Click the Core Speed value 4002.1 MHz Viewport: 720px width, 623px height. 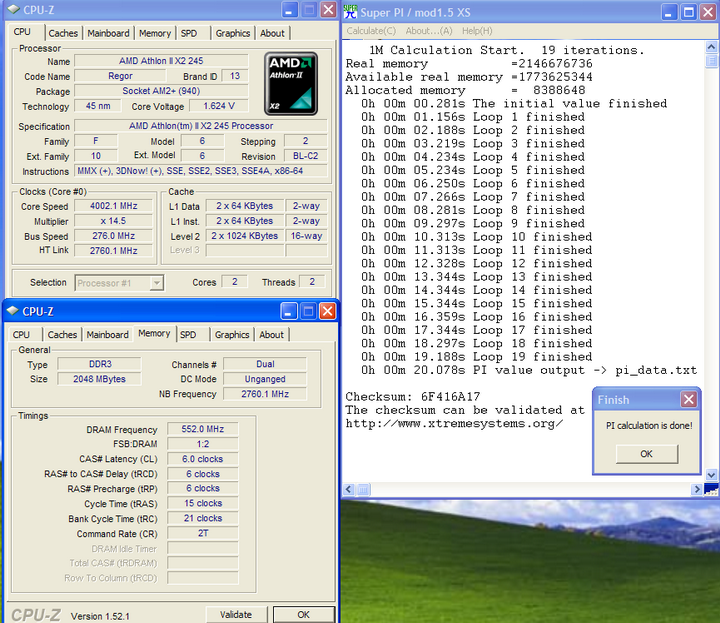click(113, 206)
